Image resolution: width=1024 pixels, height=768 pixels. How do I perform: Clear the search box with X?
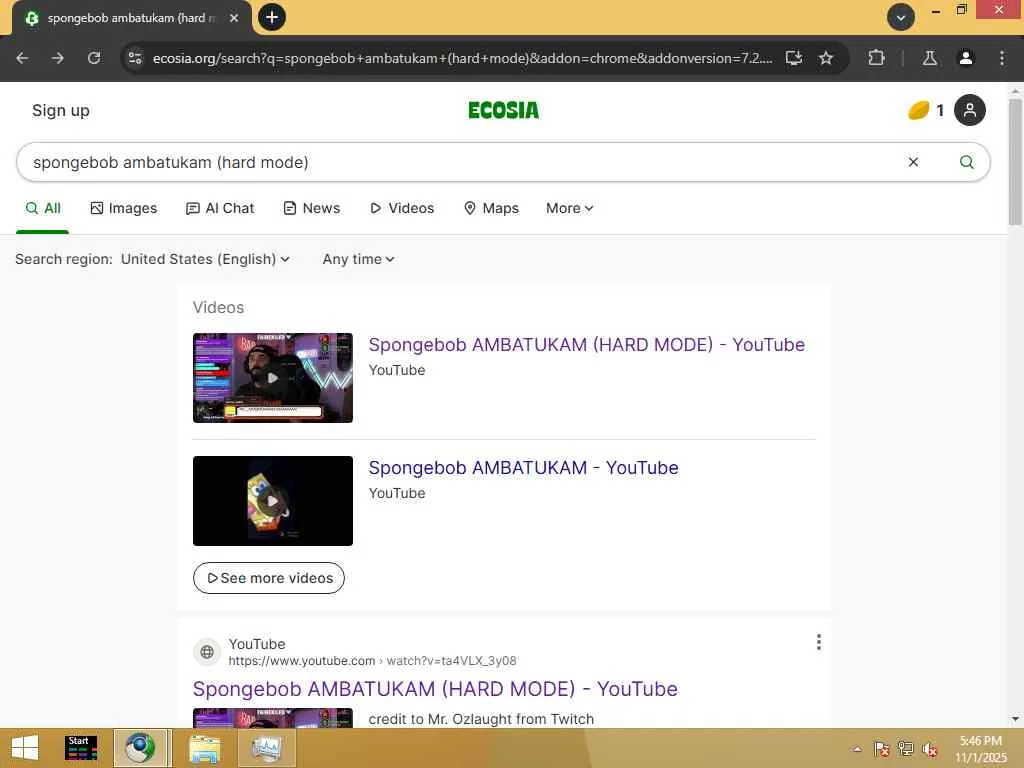point(914,162)
